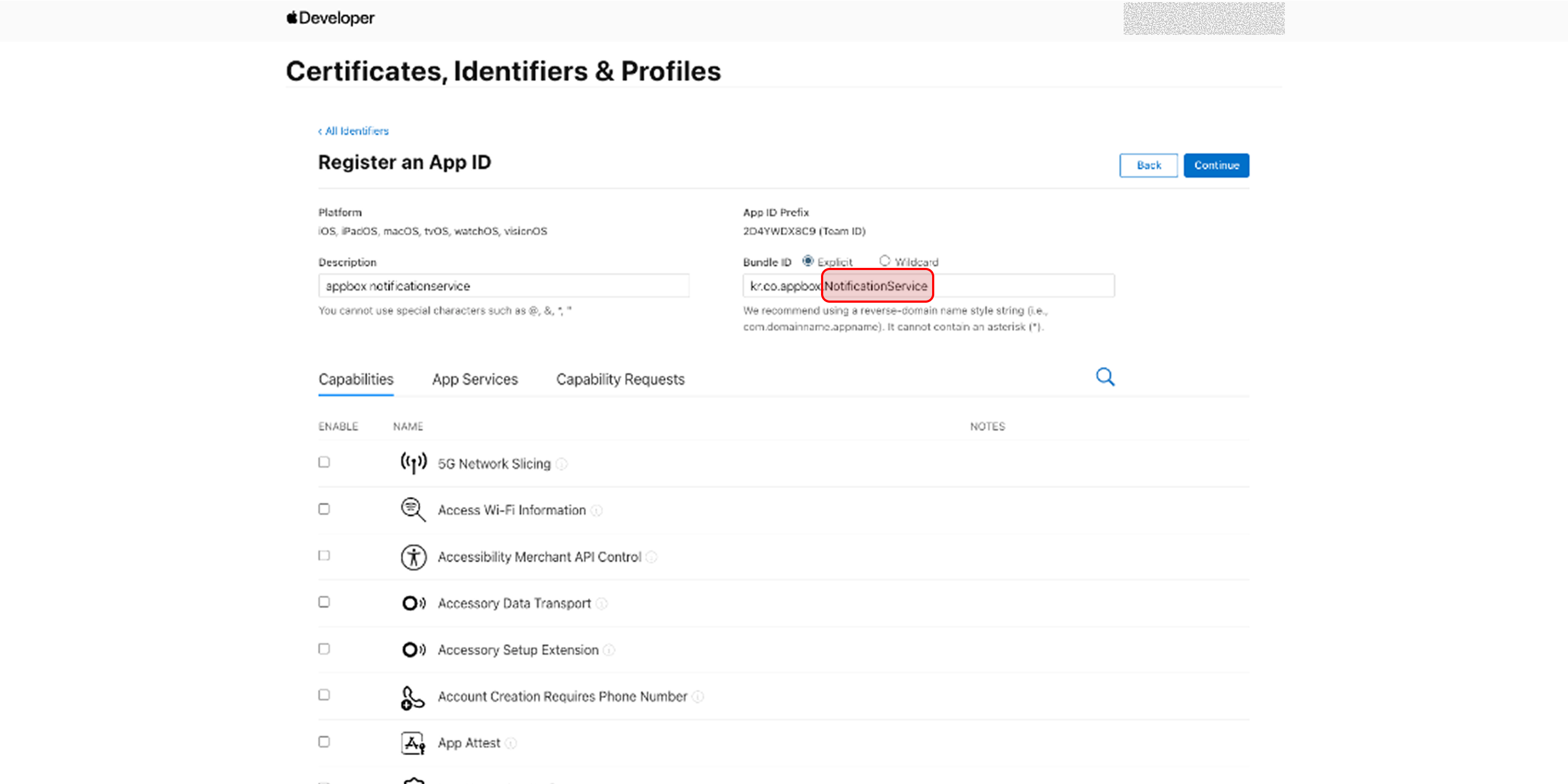Click the NAME column header
Screen dimensions: 1568x784
408,427
